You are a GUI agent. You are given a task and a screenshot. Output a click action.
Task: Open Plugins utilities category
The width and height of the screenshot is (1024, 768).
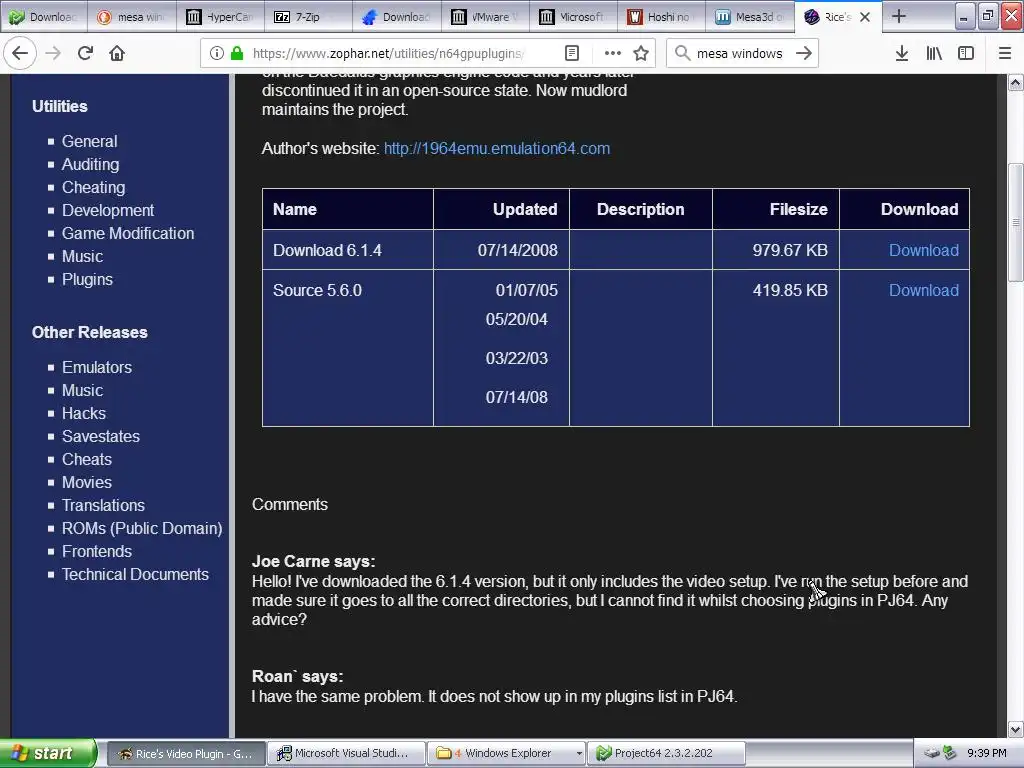click(88, 280)
